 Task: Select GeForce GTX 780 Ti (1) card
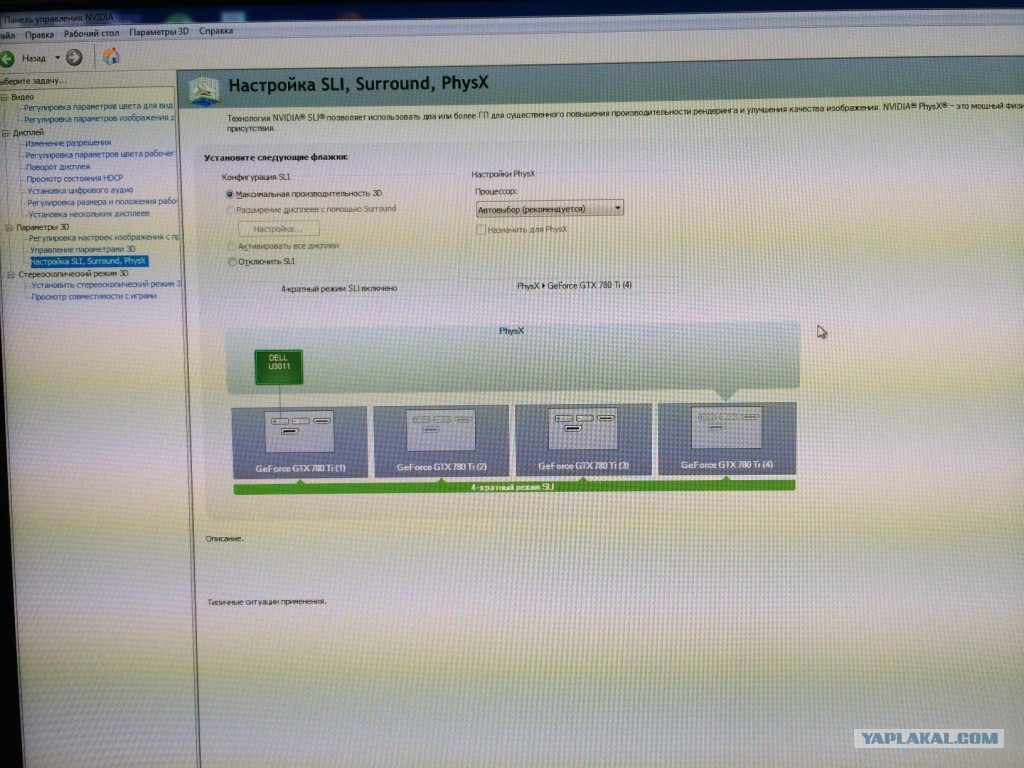point(299,442)
